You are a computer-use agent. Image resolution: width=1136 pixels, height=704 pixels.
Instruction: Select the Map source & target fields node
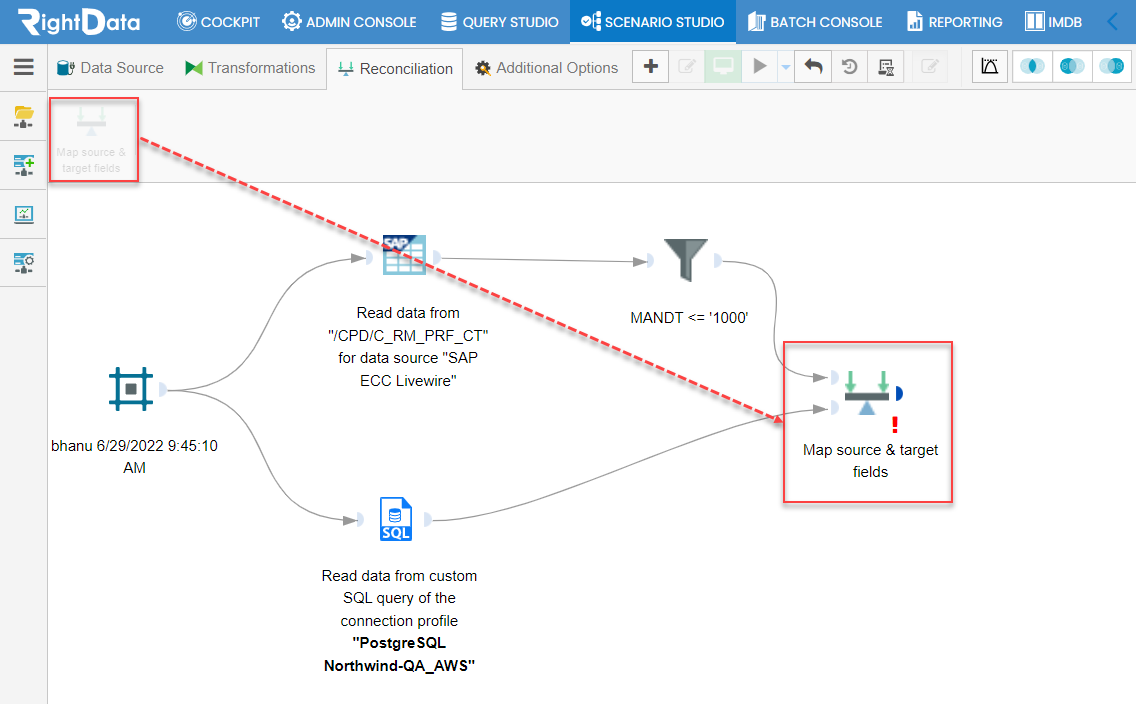pos(866,393)
